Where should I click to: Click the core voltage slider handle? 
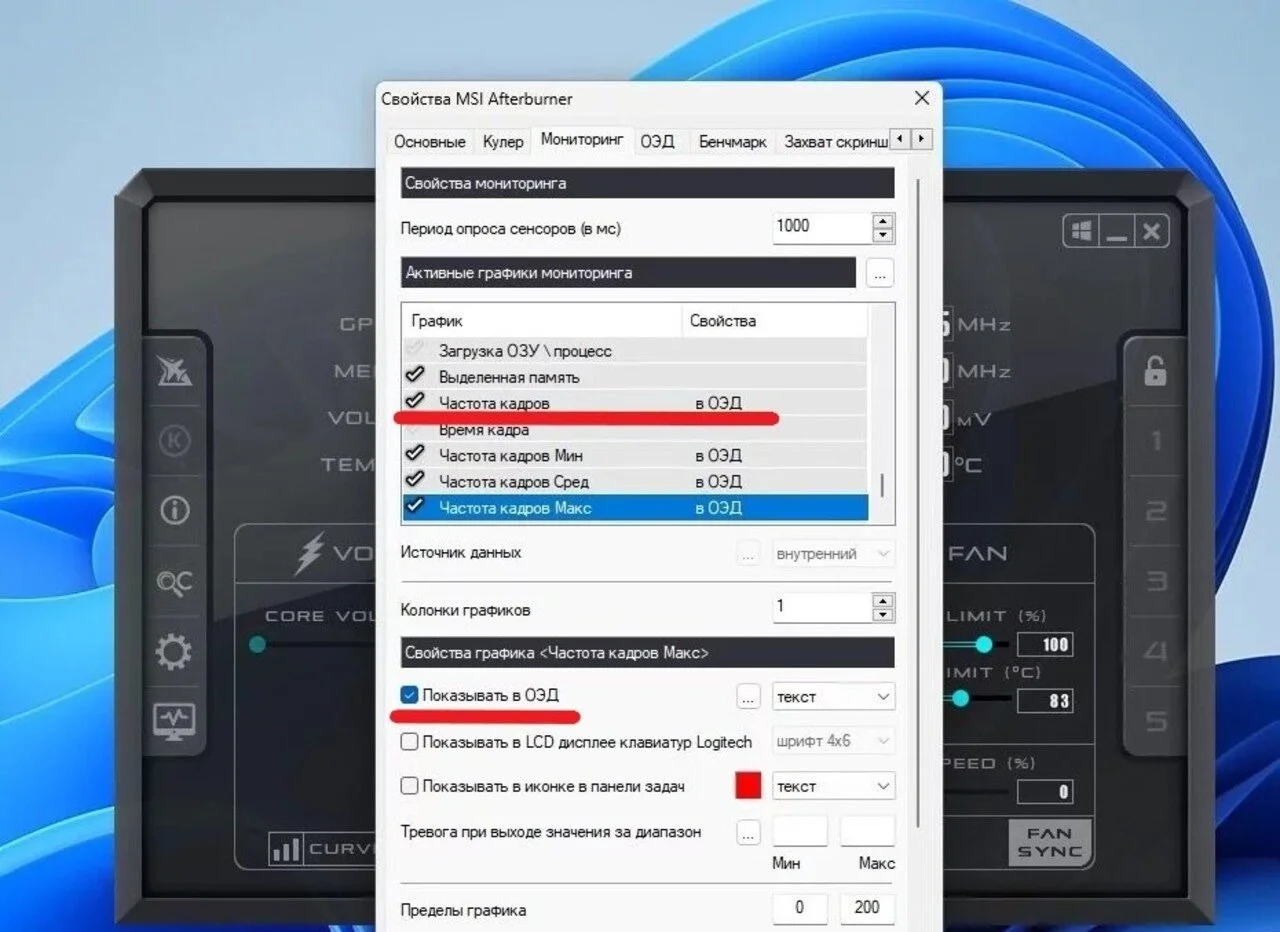(257, 644)
